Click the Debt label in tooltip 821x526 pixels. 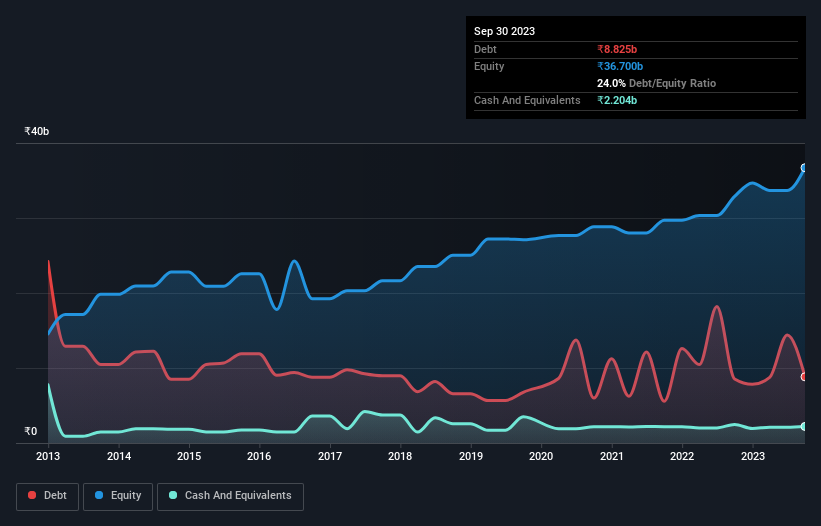[485, 49]
